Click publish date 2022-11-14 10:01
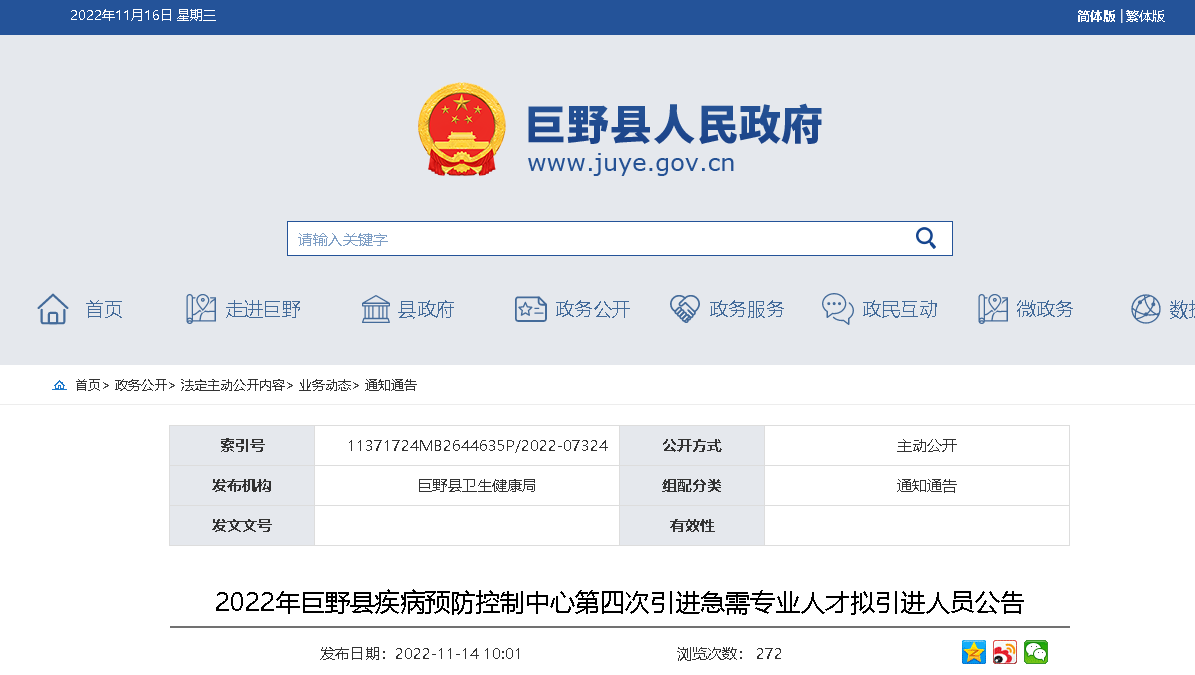1195x675 pixels. click(x=458, y=654)
